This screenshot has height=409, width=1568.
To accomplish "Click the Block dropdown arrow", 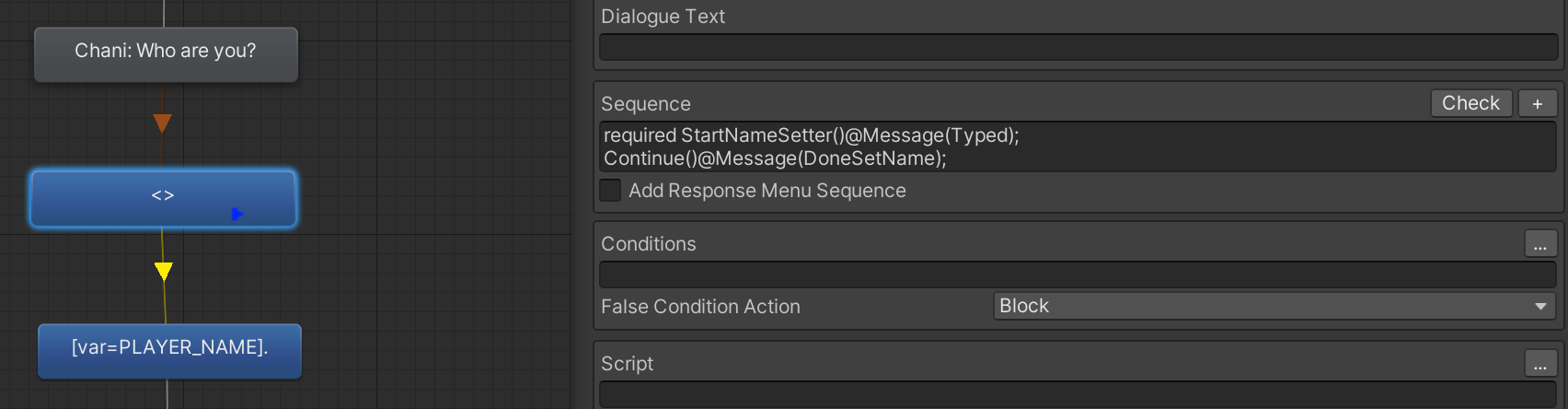I will point(1540,306).
